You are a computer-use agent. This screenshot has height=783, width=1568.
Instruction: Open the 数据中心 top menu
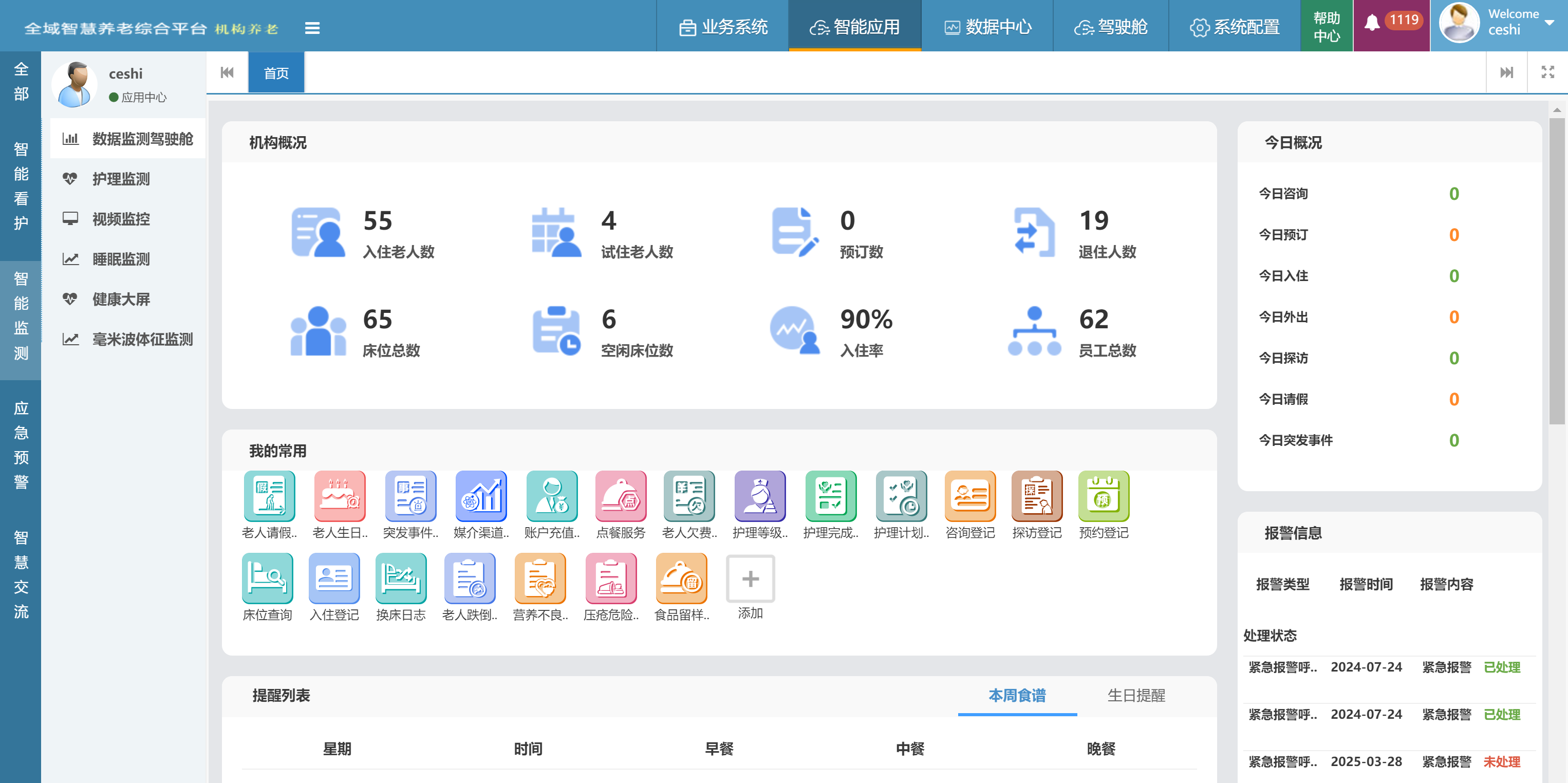pyautogui.click(x=987, y=27)
